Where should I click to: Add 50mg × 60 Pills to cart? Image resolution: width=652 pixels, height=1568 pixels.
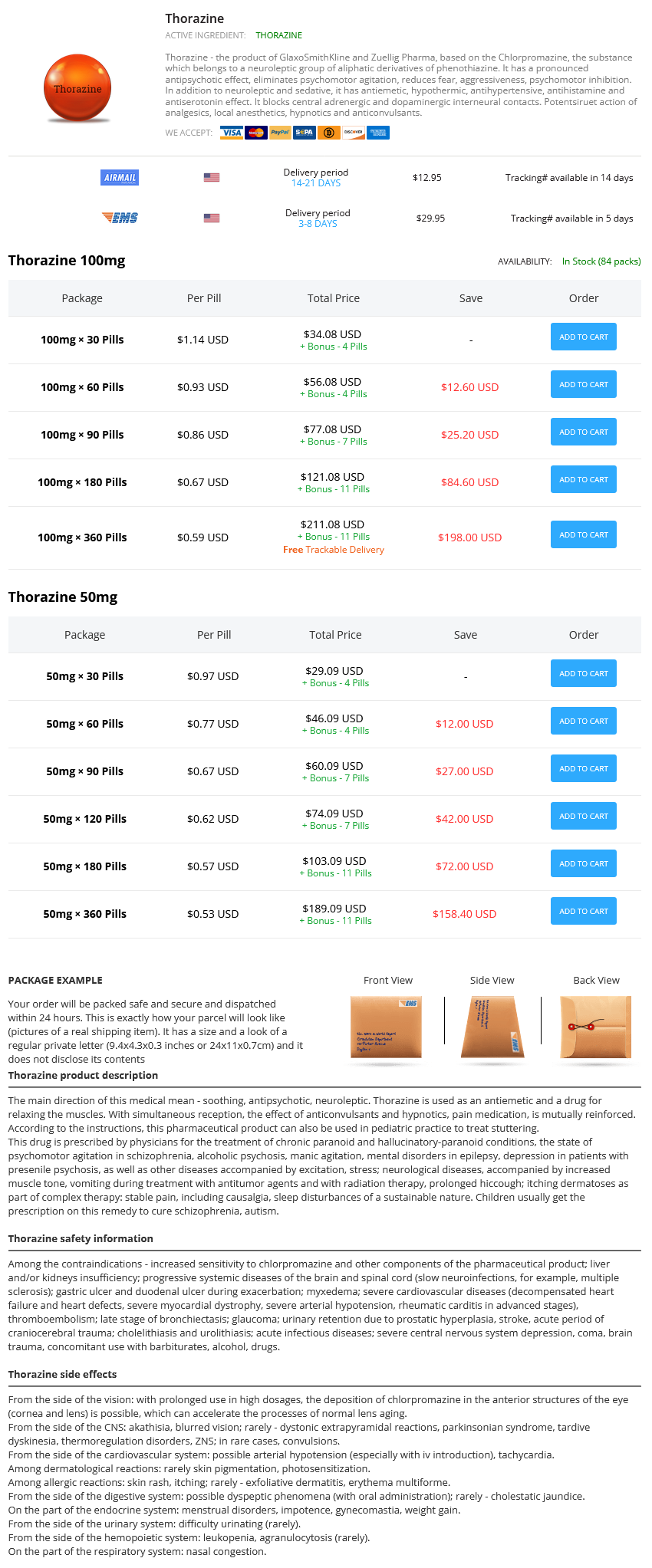click(584, 721)
